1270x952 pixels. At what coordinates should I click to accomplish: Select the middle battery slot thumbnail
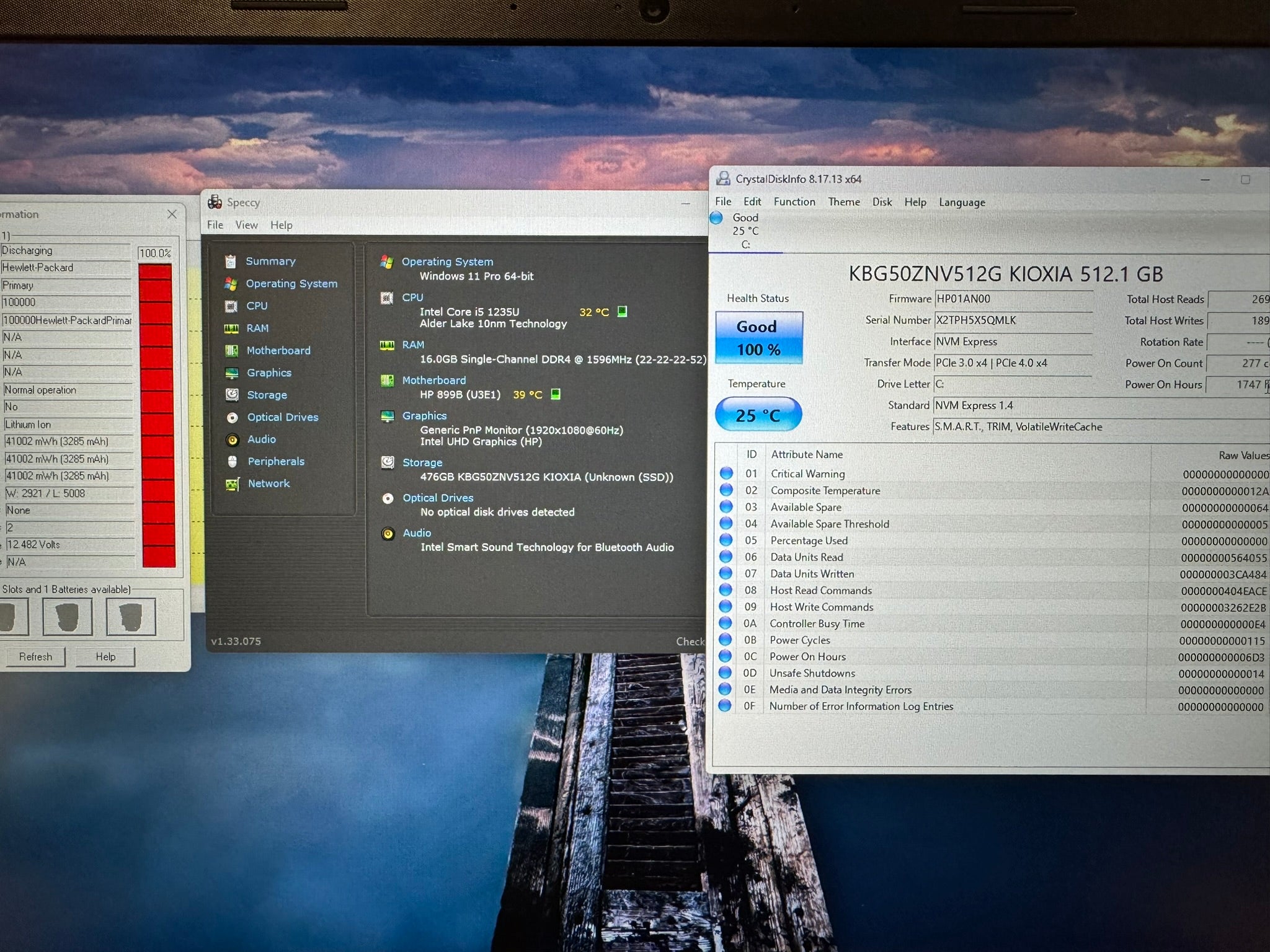pos(68,617)
